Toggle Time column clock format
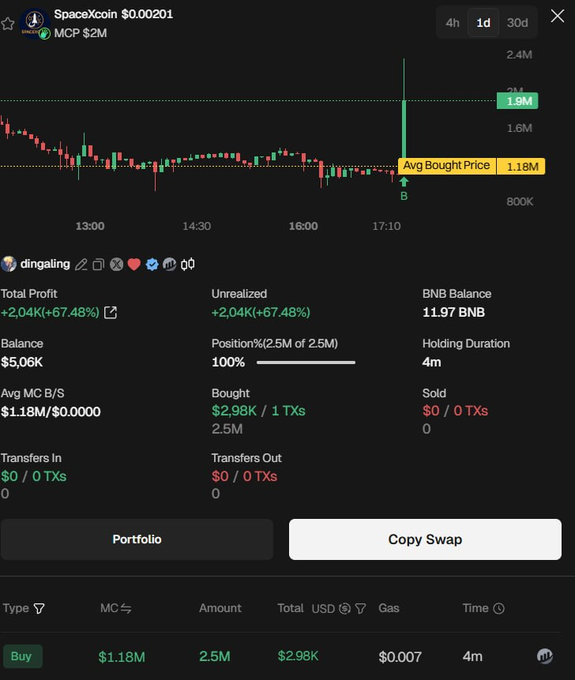The width and height of the screenshot is (575, 680). point(499,608)
